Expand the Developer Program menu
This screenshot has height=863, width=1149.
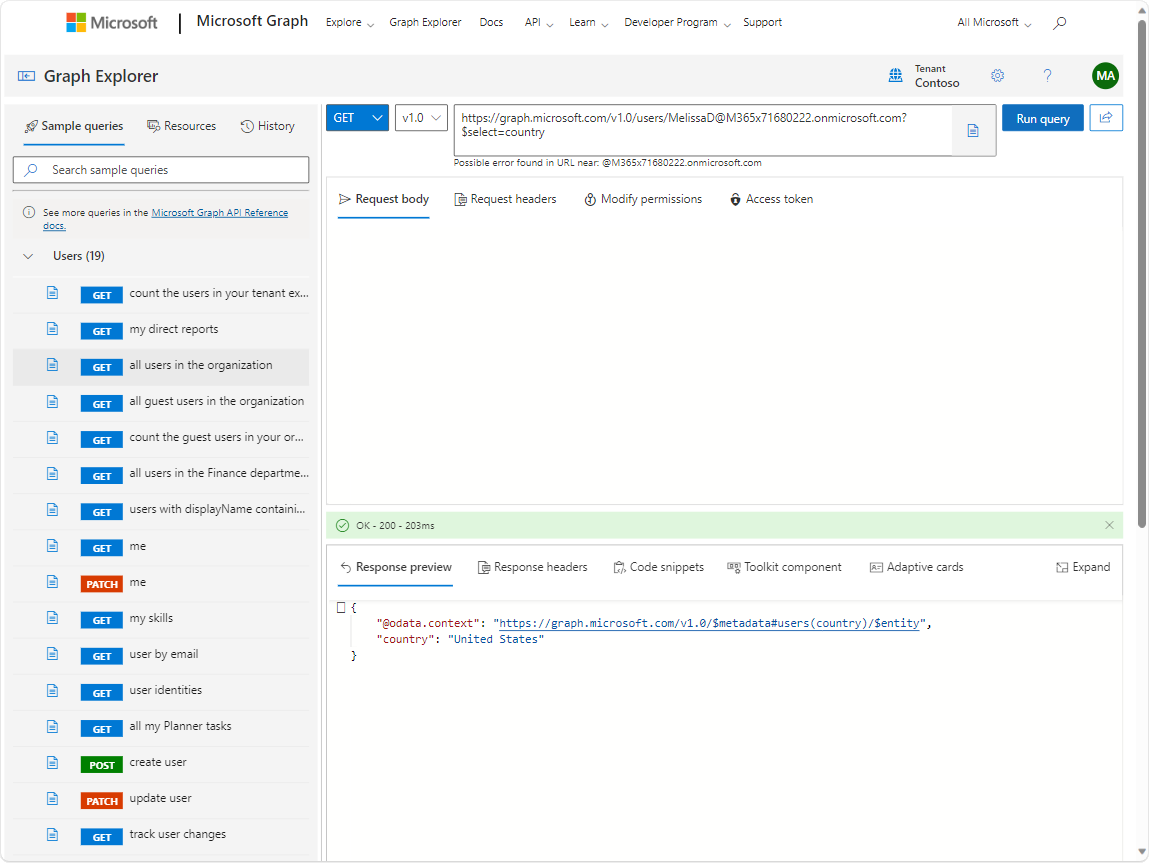[677, 23]
